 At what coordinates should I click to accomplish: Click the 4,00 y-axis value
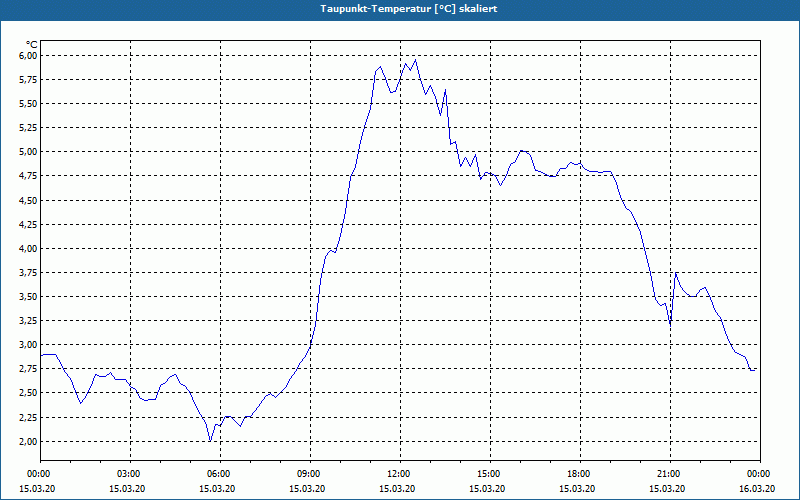[x=28, y=248]
